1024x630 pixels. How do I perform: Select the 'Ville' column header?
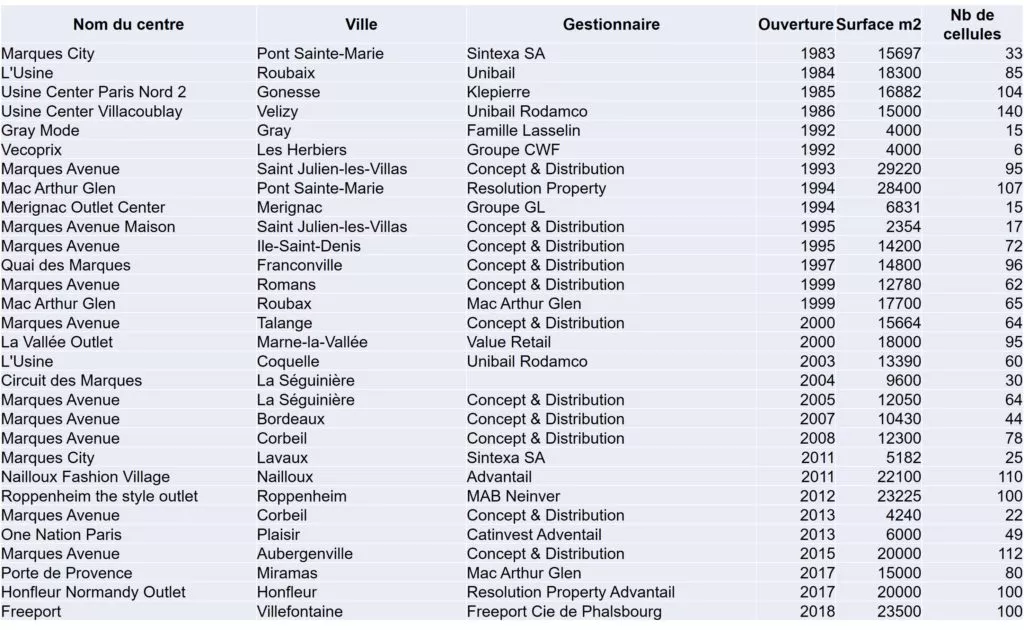click(361, 24)
